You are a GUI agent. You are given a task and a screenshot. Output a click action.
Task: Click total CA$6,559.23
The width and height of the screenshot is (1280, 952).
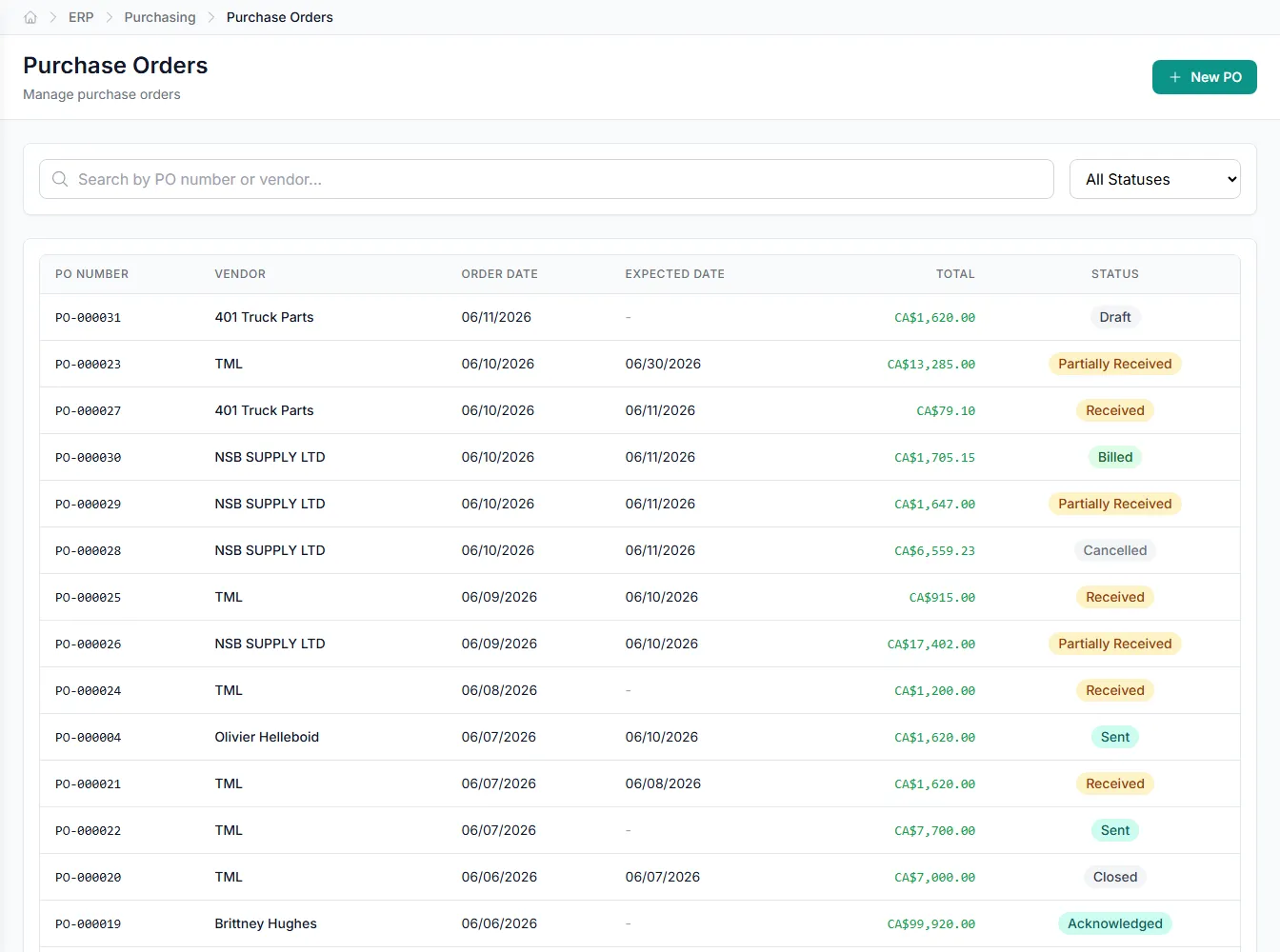pos(934,551)
